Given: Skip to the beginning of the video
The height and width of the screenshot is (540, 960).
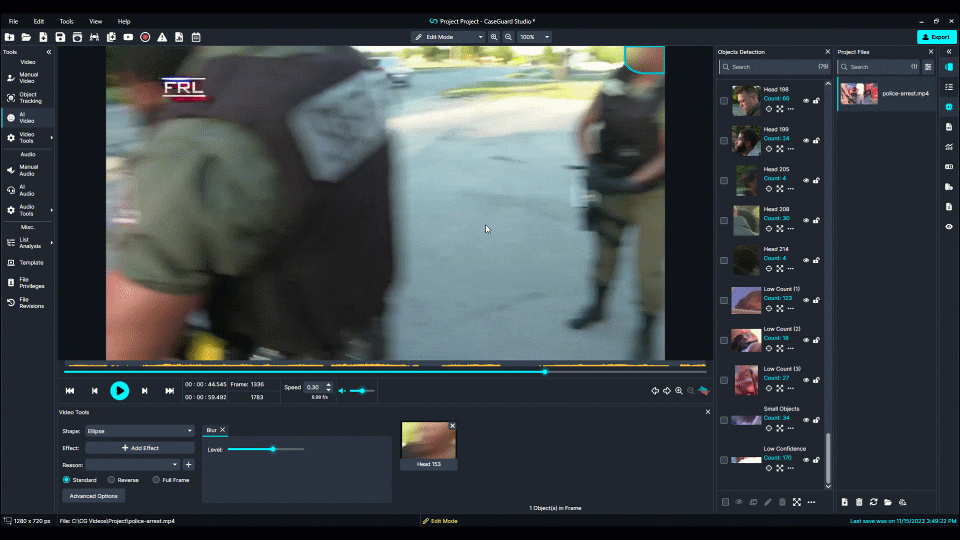Looking at the screenshot, I should [70, 391].
